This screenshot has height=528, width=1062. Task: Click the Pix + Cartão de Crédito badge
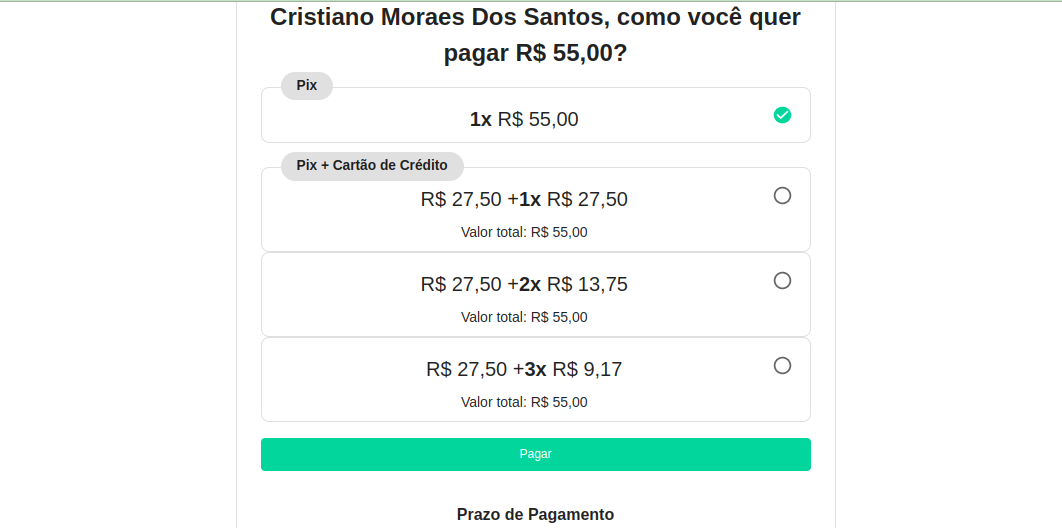click(372, 166)
